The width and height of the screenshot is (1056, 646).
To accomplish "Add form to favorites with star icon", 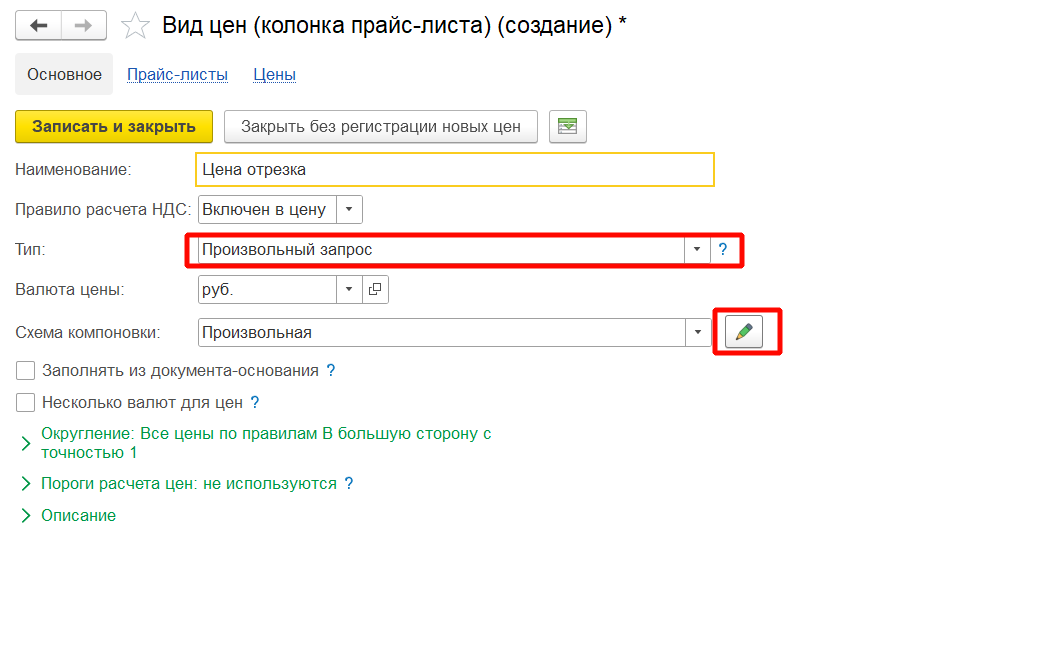I will click(x=135, y=26).
